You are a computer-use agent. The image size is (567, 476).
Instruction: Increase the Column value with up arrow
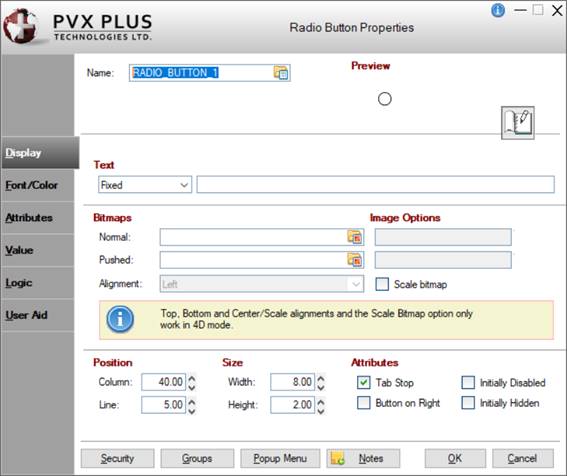tap(192, 378)
